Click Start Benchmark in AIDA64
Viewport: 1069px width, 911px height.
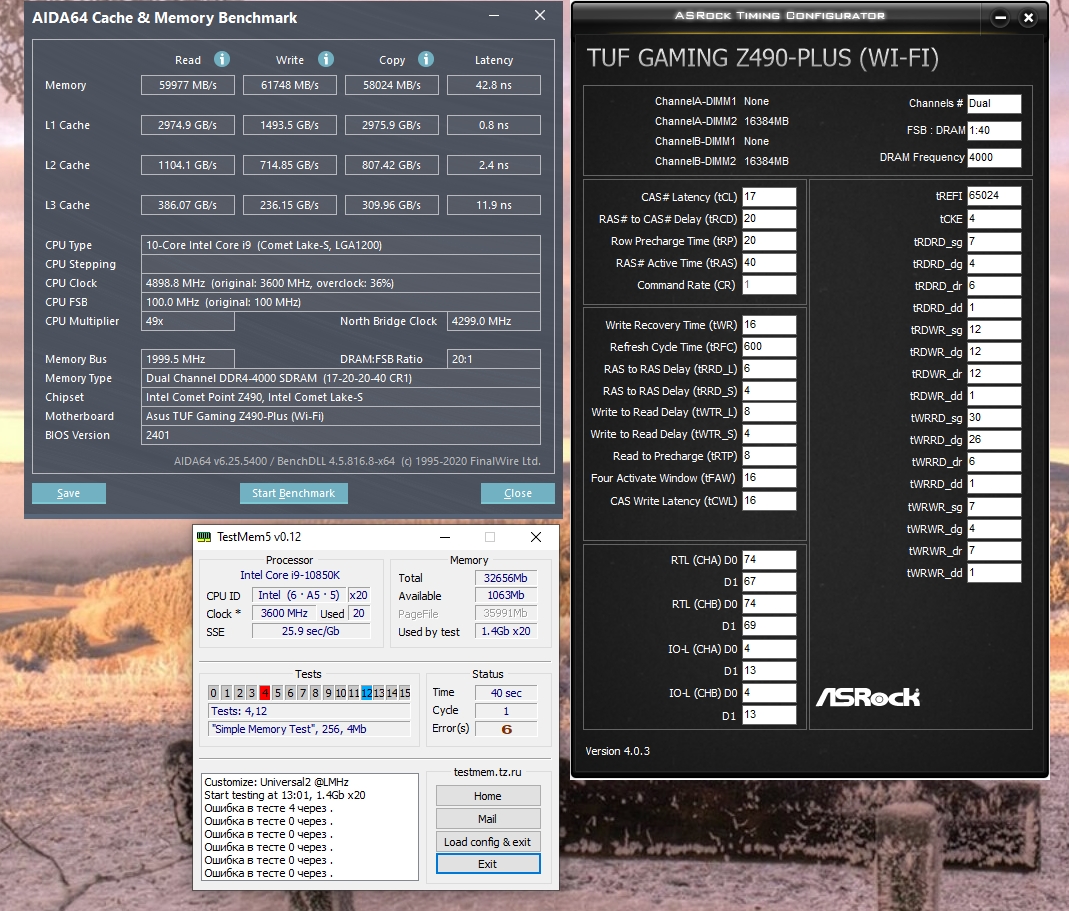click(x=294, y=493)
